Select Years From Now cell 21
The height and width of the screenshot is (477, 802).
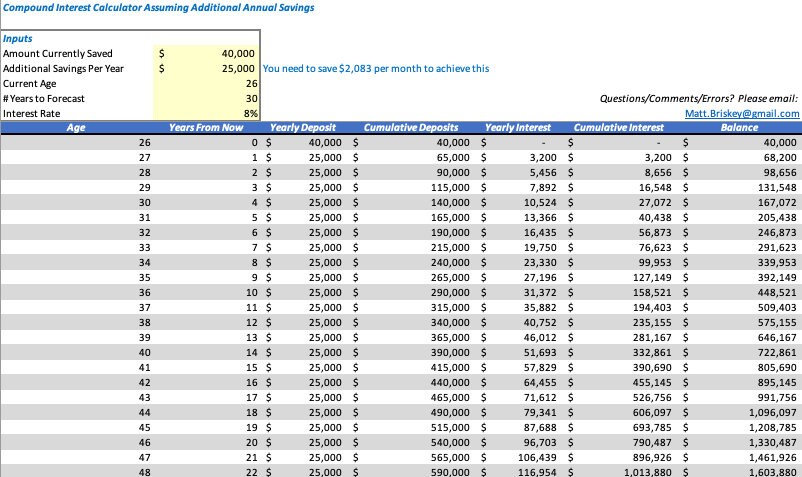click(x=252, y=458)
